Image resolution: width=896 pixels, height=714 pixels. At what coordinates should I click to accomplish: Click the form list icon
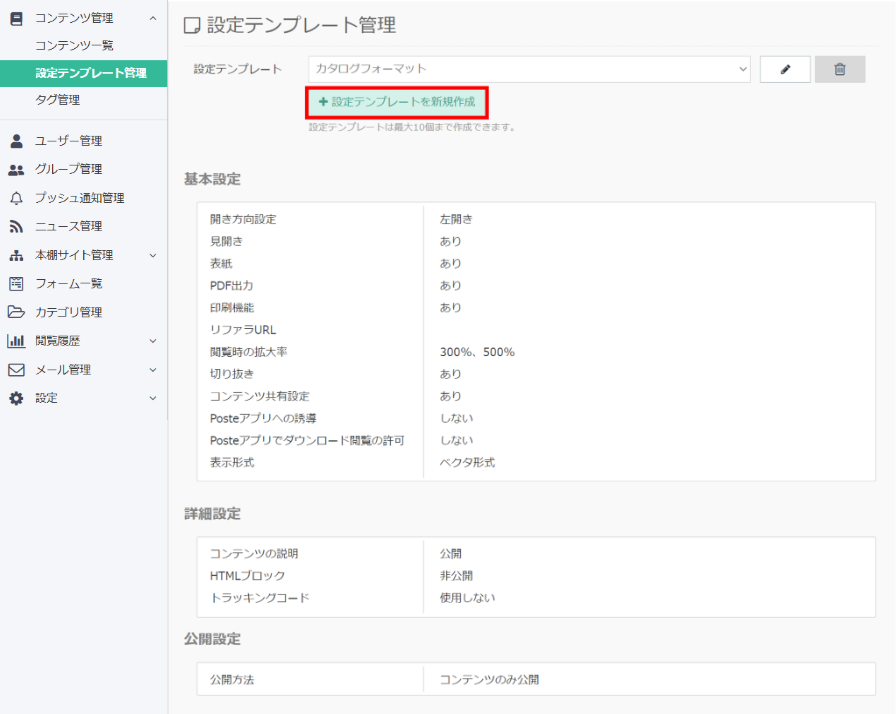pyautogui.click(x=16, y=284)
